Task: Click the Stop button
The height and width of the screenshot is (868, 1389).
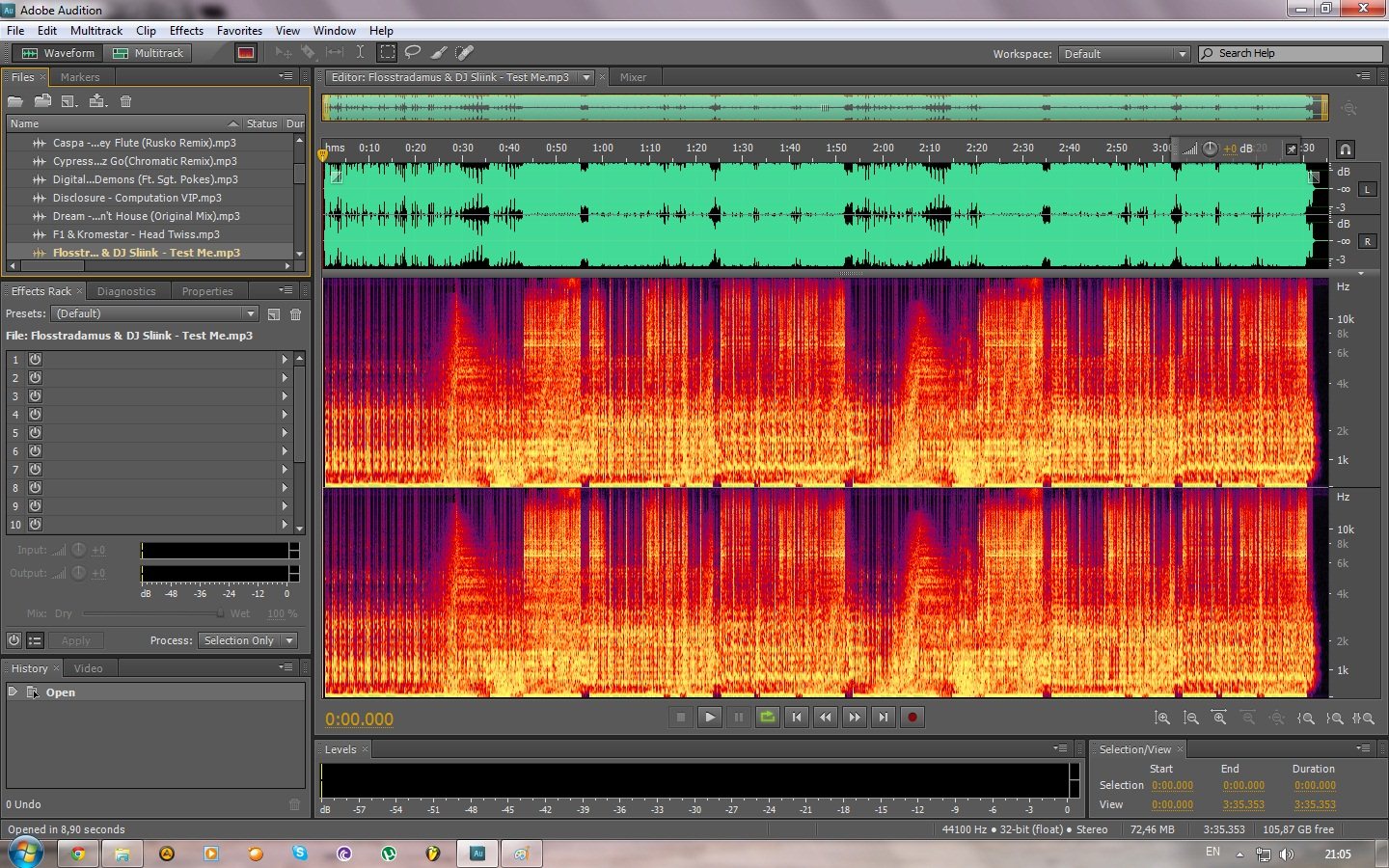Action: [x=681, y=717]
